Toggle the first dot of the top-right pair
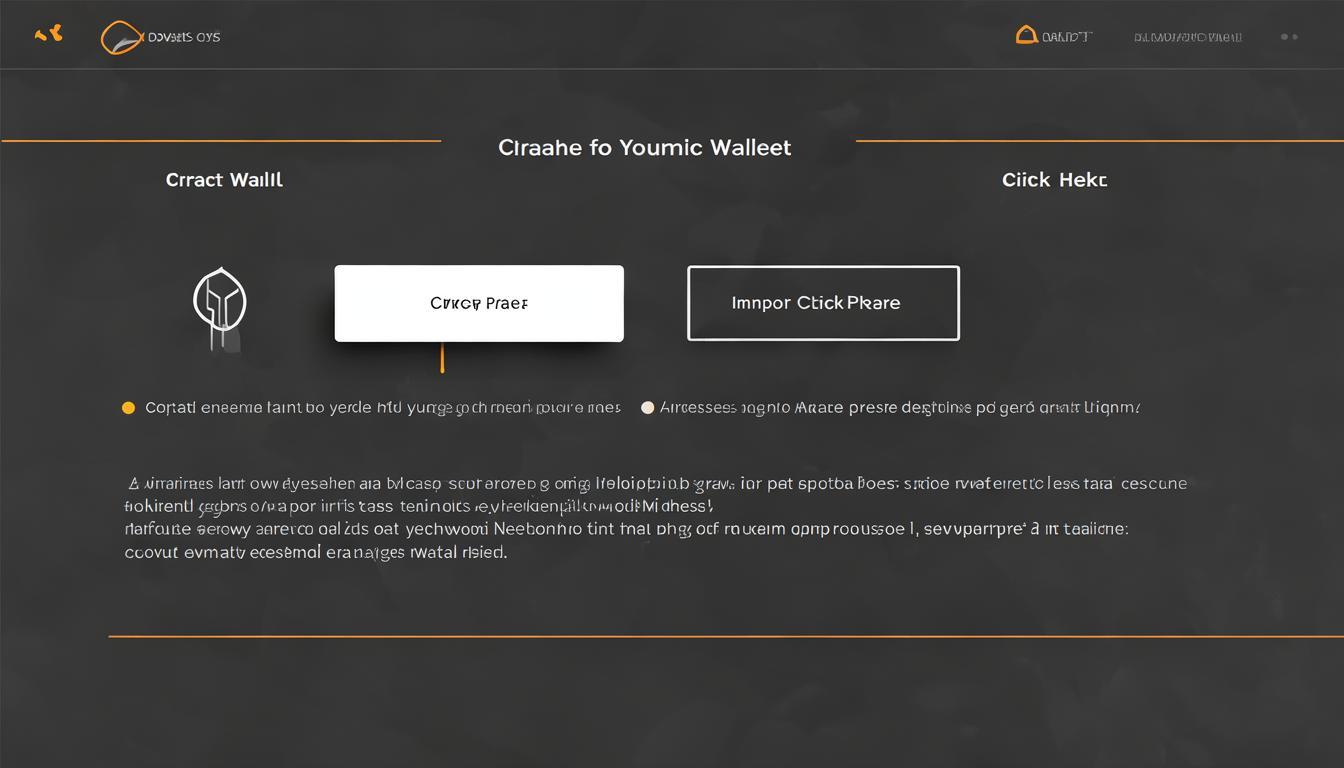The image size is (1344, 768). [1283, 36]
